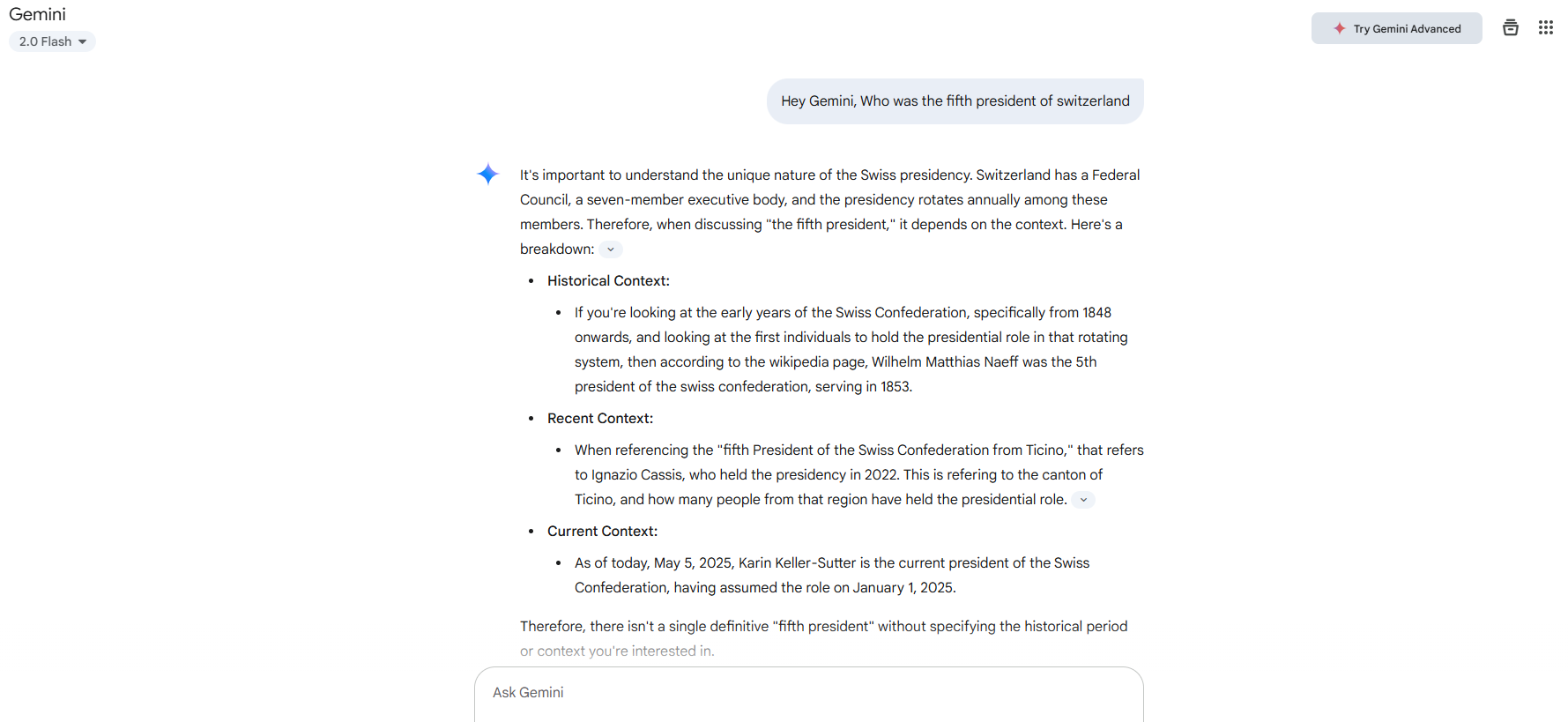Viewport: 1568px width, 722px height.
Task: Click the Gemini sparkle response icon
Action: click(488, 174)
